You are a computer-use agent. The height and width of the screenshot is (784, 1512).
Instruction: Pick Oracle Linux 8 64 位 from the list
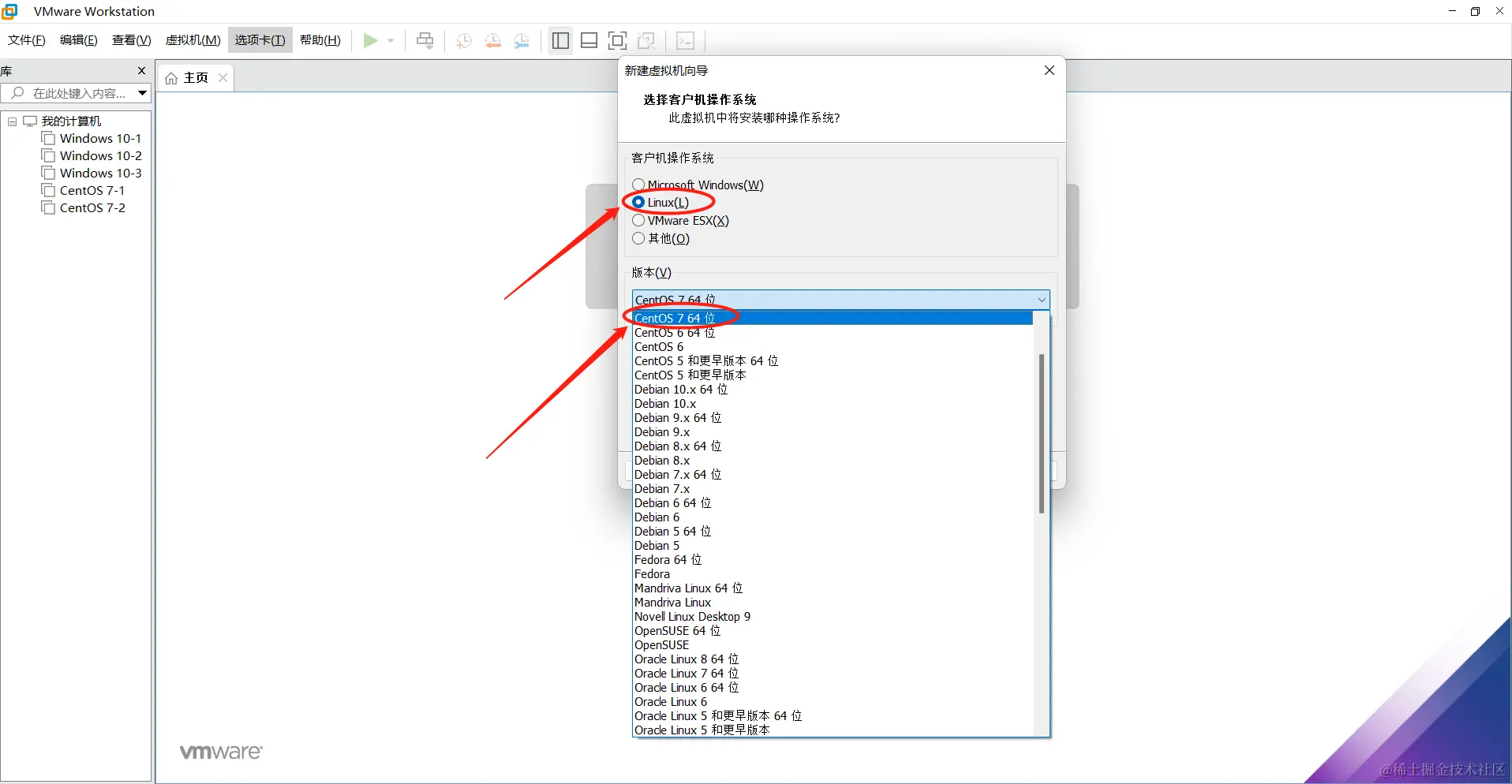(x=833, y=659)
